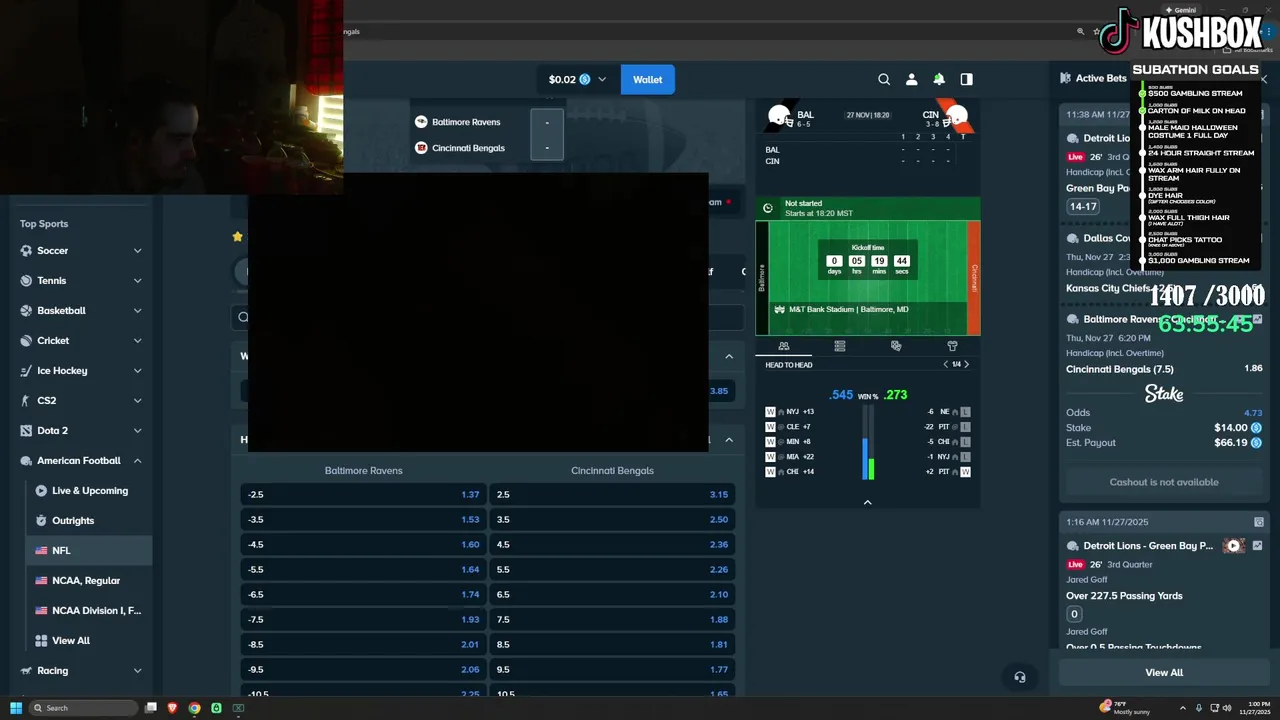Open the user profile icon

coord(911,79)
